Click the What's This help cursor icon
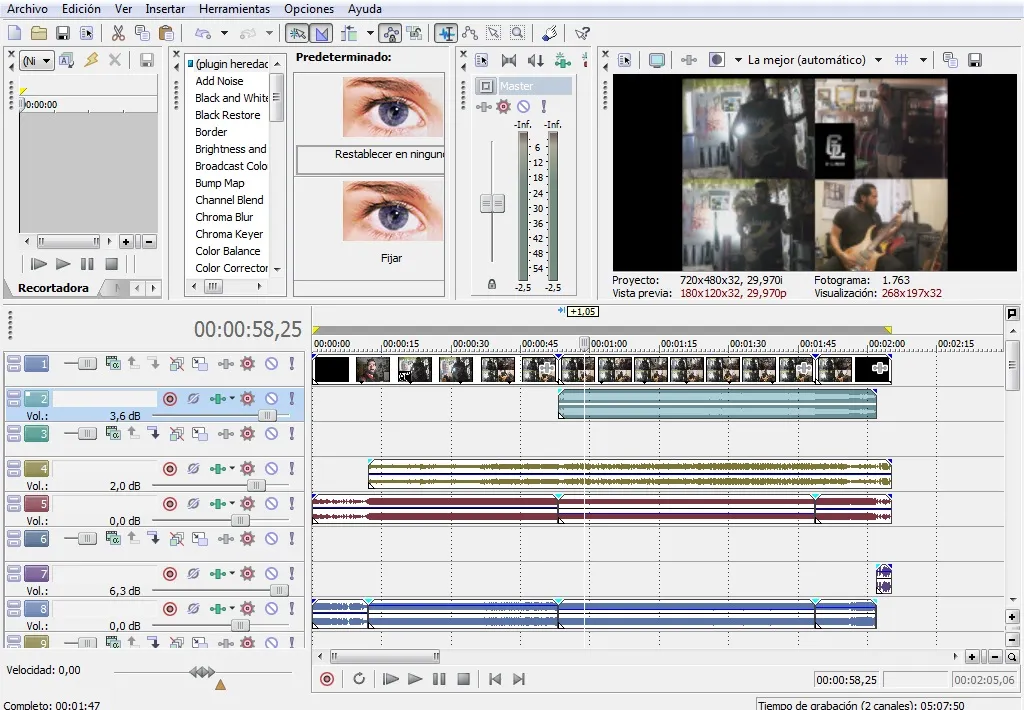 (582, 33)
